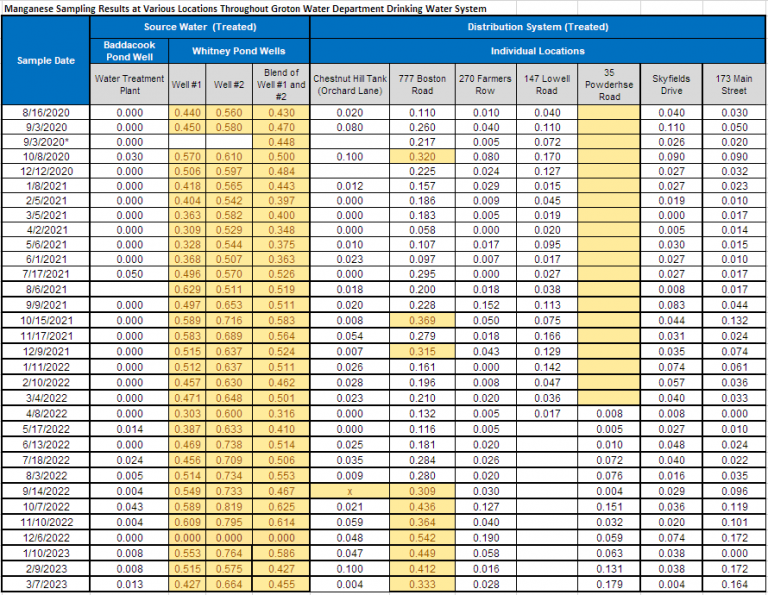Select the Distribution System (Treated) header

pyautogui.click(x=537, y=26)
